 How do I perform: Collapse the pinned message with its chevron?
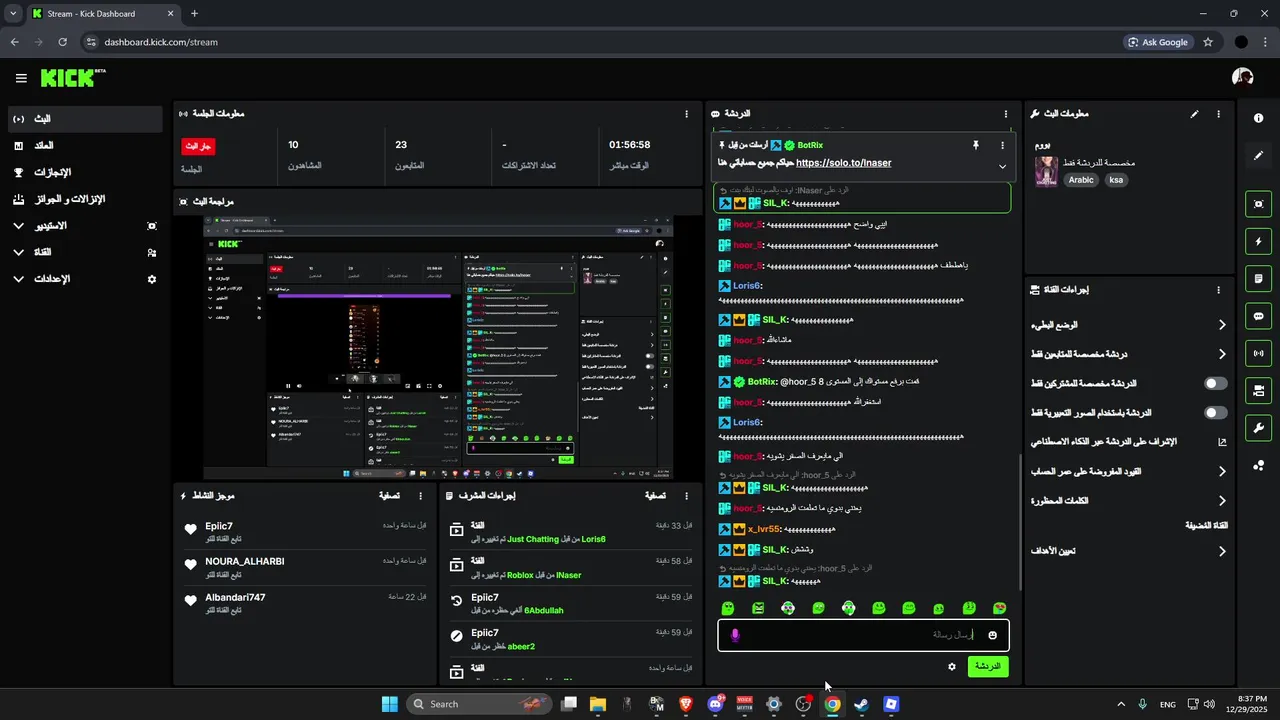click(x=1002, y=167)
